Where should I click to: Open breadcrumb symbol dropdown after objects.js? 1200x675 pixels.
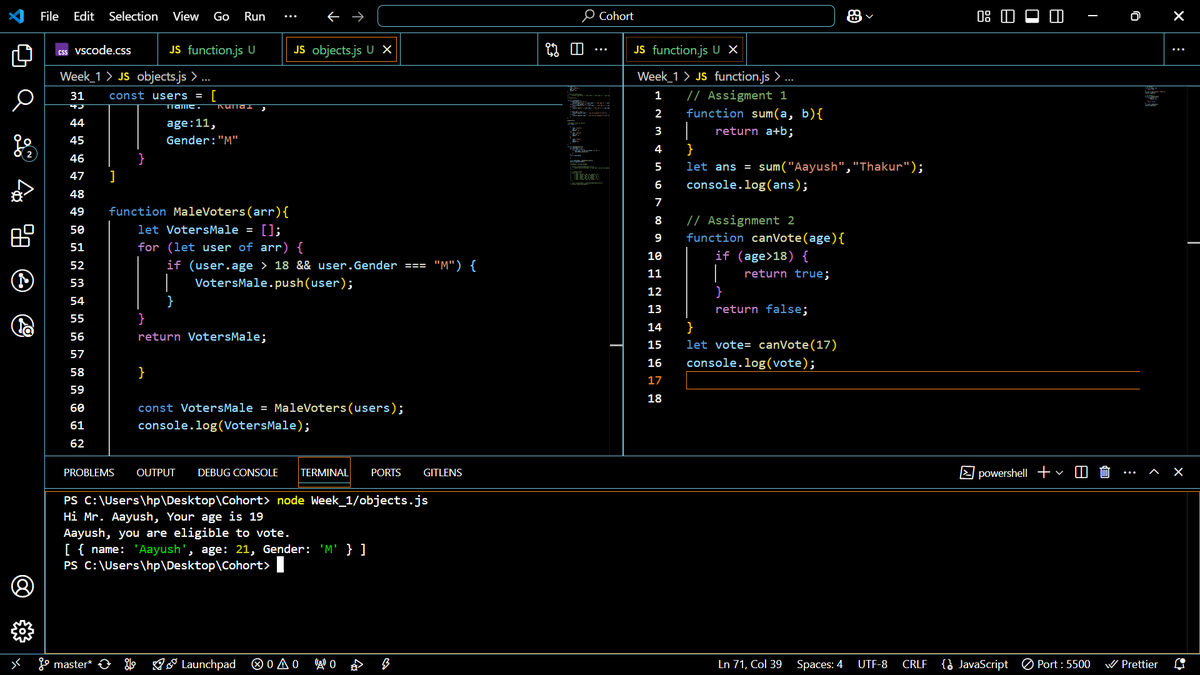(205, 76)
